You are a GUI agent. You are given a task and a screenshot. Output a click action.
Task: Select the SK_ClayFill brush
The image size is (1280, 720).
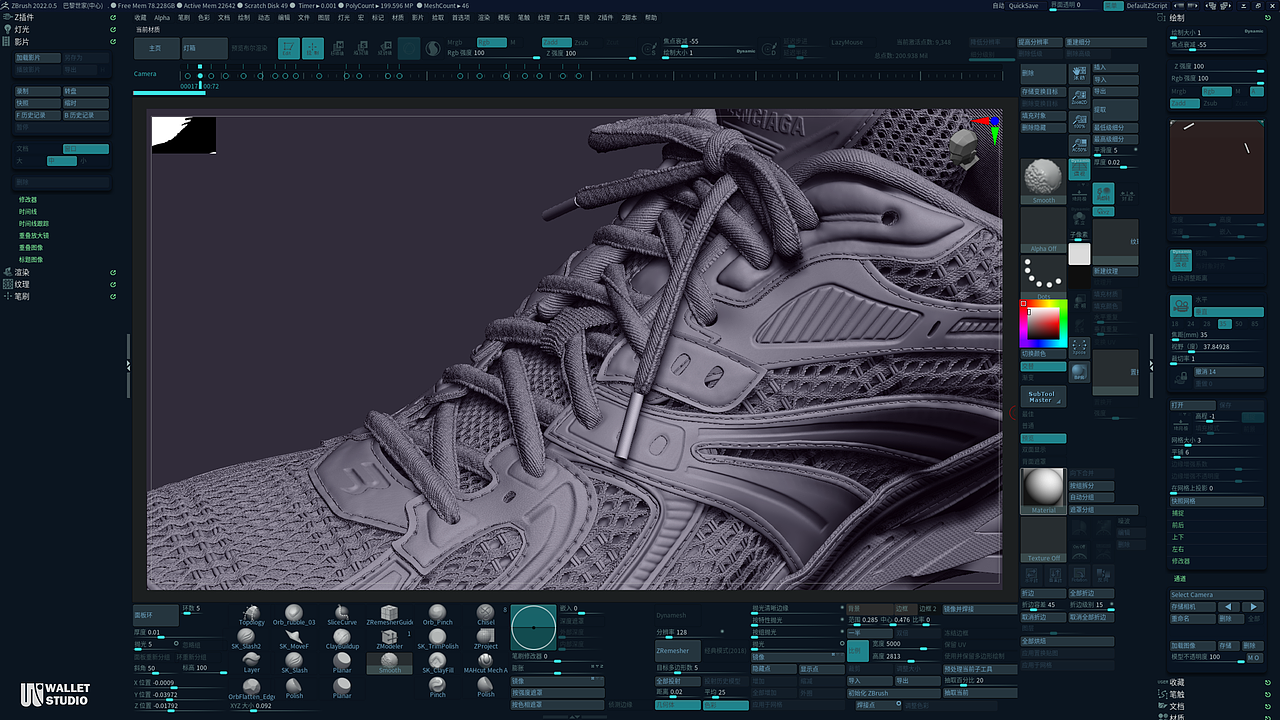click(x=437, y=663)
